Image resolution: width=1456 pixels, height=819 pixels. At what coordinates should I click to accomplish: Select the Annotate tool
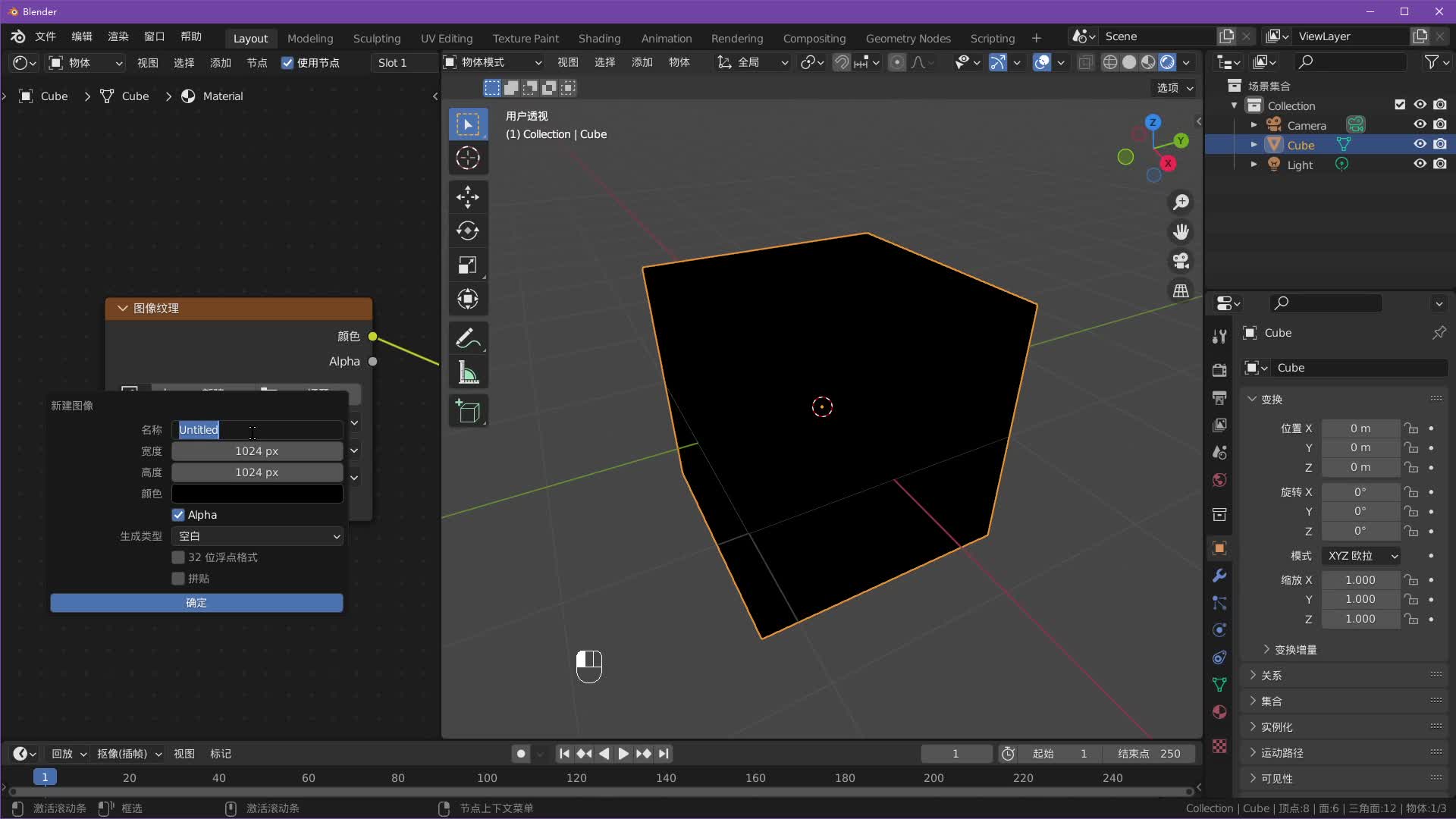click(x=468, y=338)
